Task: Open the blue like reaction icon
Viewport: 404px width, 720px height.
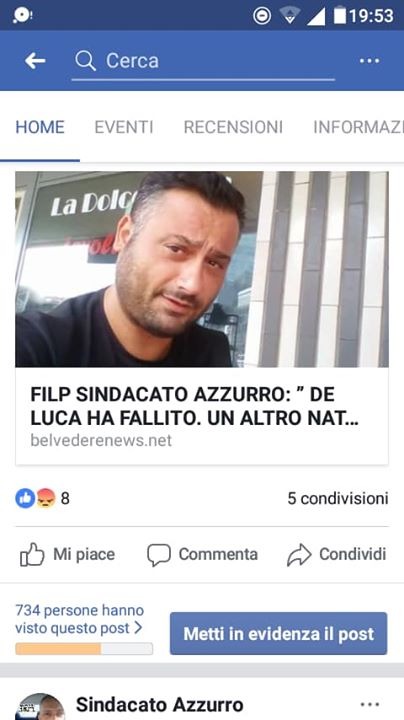Action: pos(25,498)
